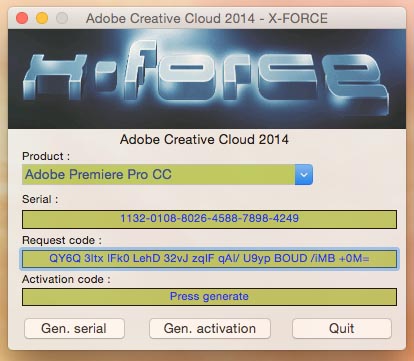
Task: Click the Activation code field
Action: [x=209, y=297]
